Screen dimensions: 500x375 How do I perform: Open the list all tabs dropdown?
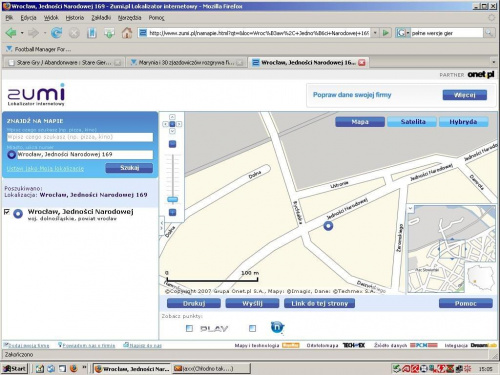(493, 62)
